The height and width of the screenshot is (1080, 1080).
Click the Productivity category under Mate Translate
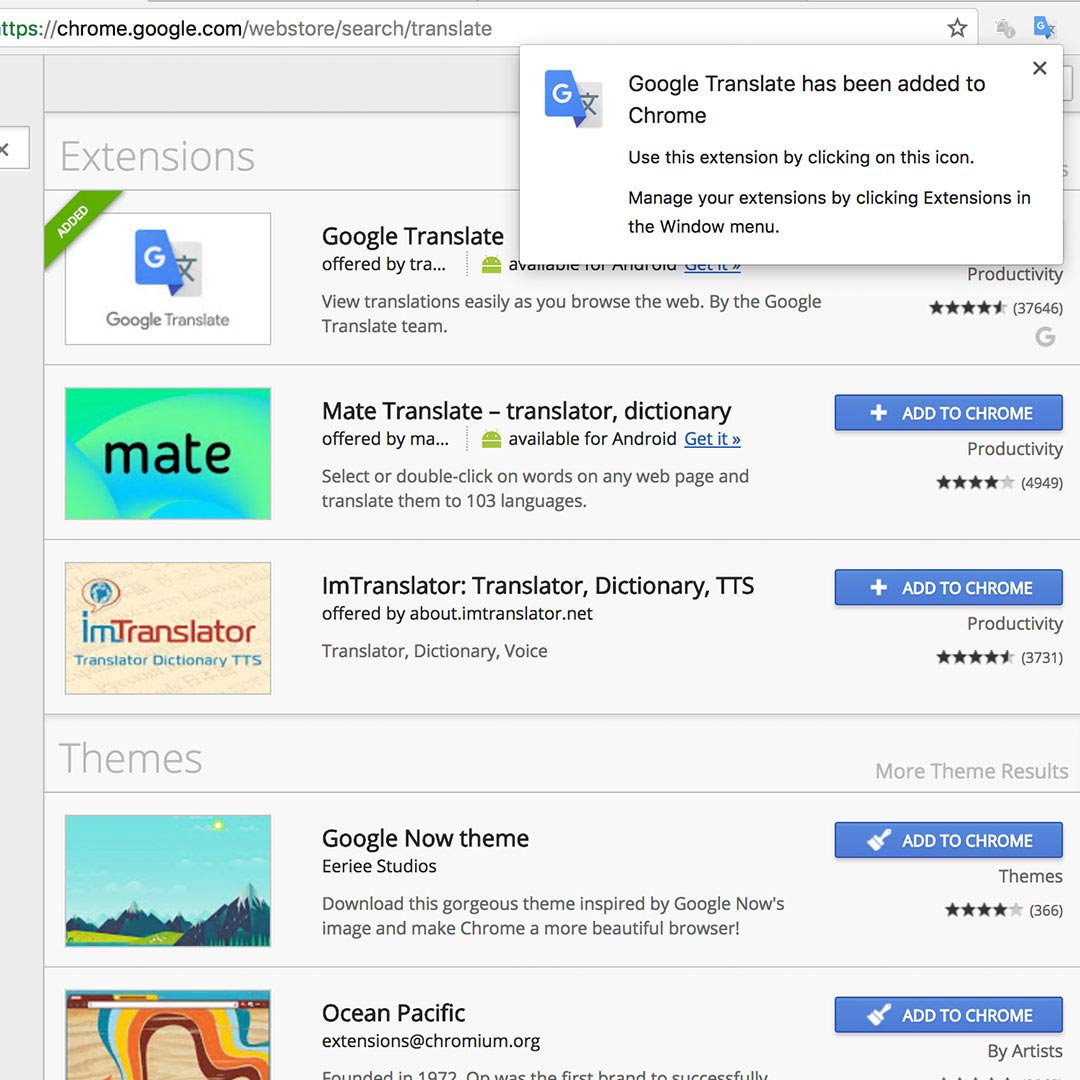tap(1015, 449)
